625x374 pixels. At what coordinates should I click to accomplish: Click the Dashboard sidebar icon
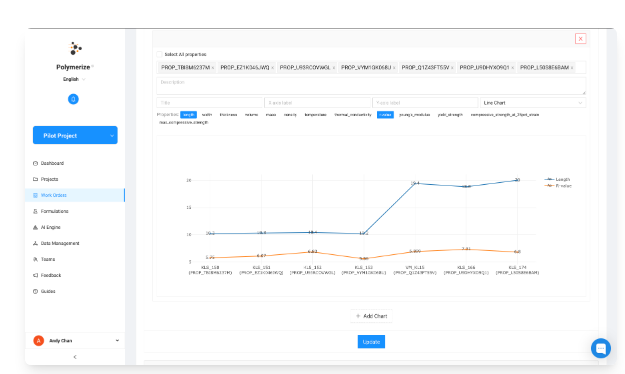point(35,163)
